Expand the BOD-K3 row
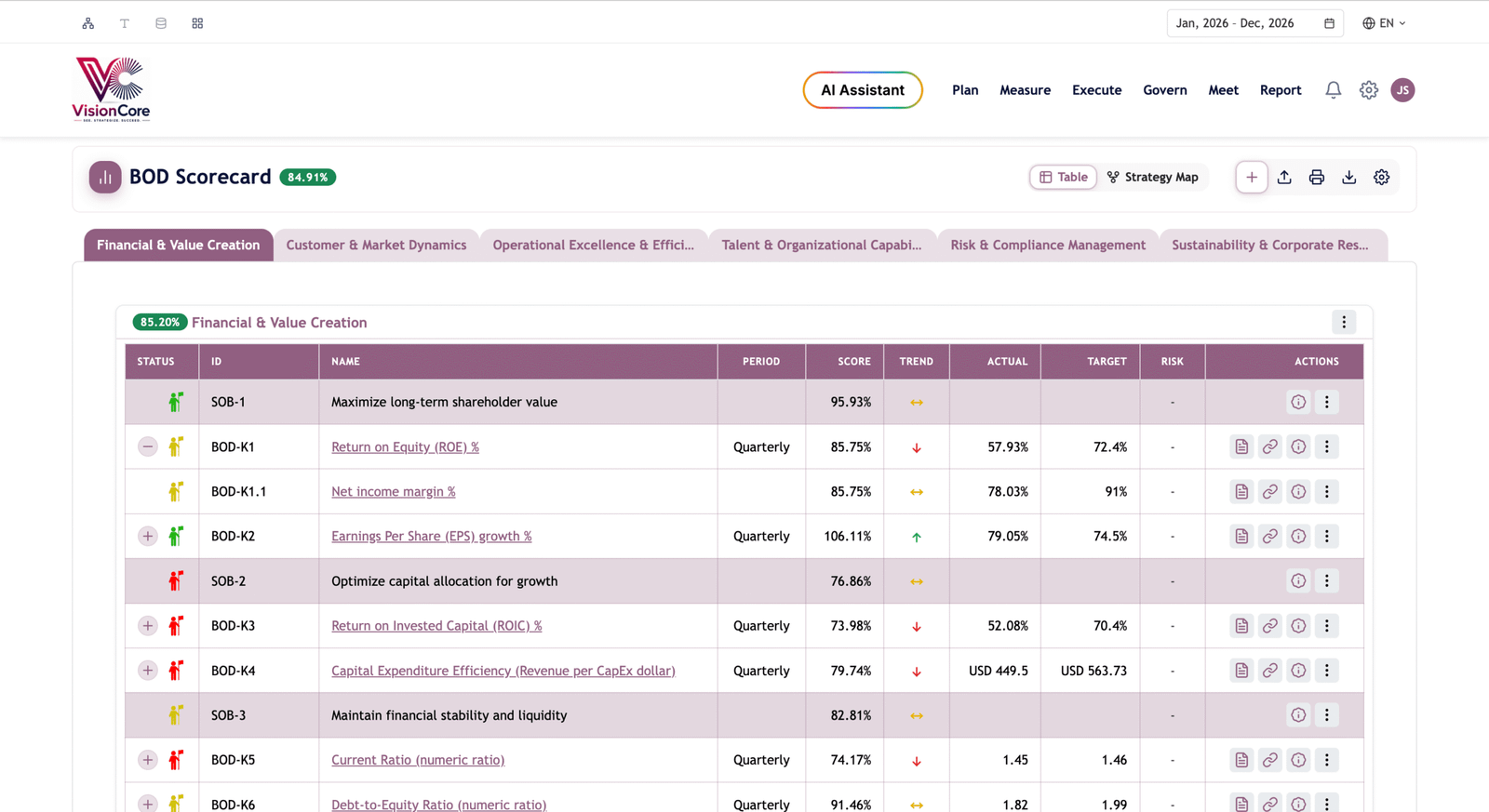The height and width of the screenshot is (812, 1489). click(148, 626)
